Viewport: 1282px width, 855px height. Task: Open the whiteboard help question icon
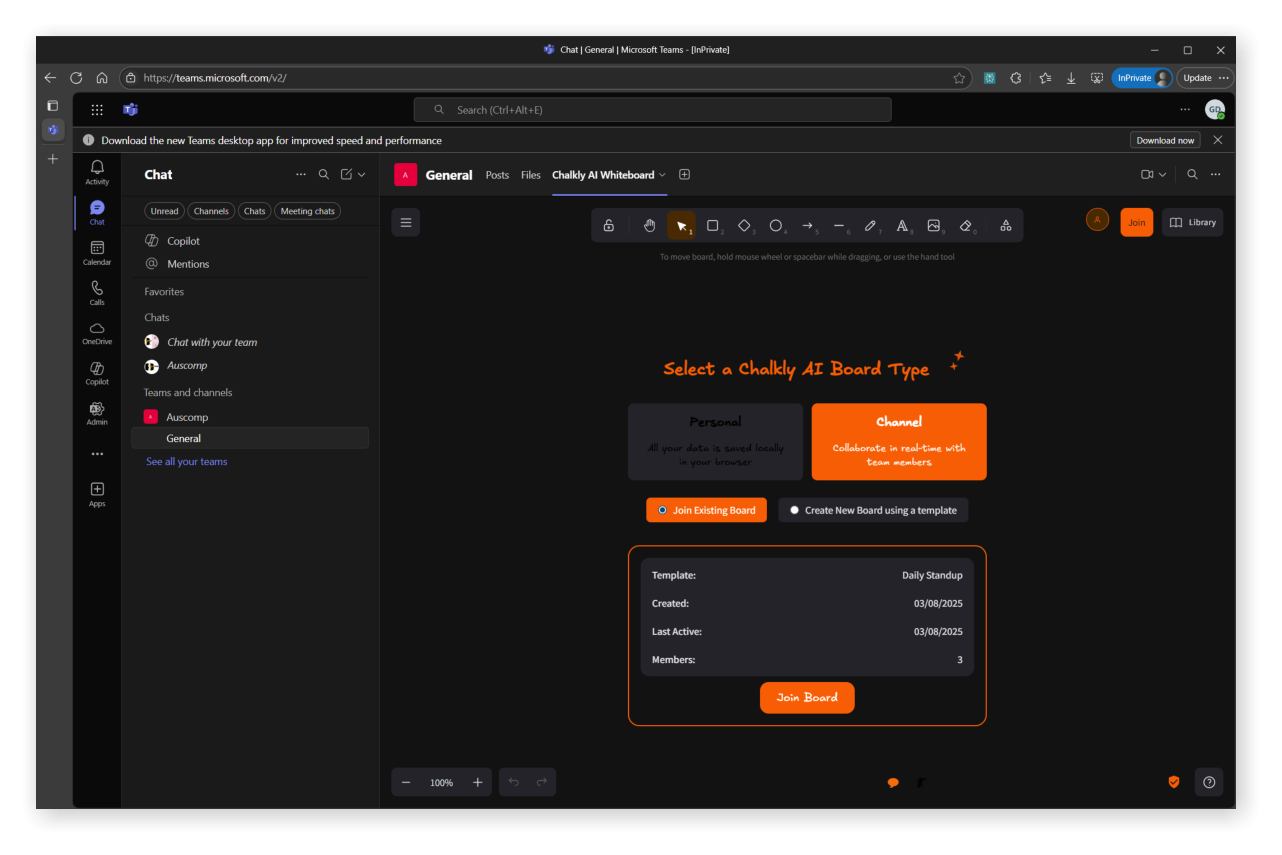click(1209, 782)
